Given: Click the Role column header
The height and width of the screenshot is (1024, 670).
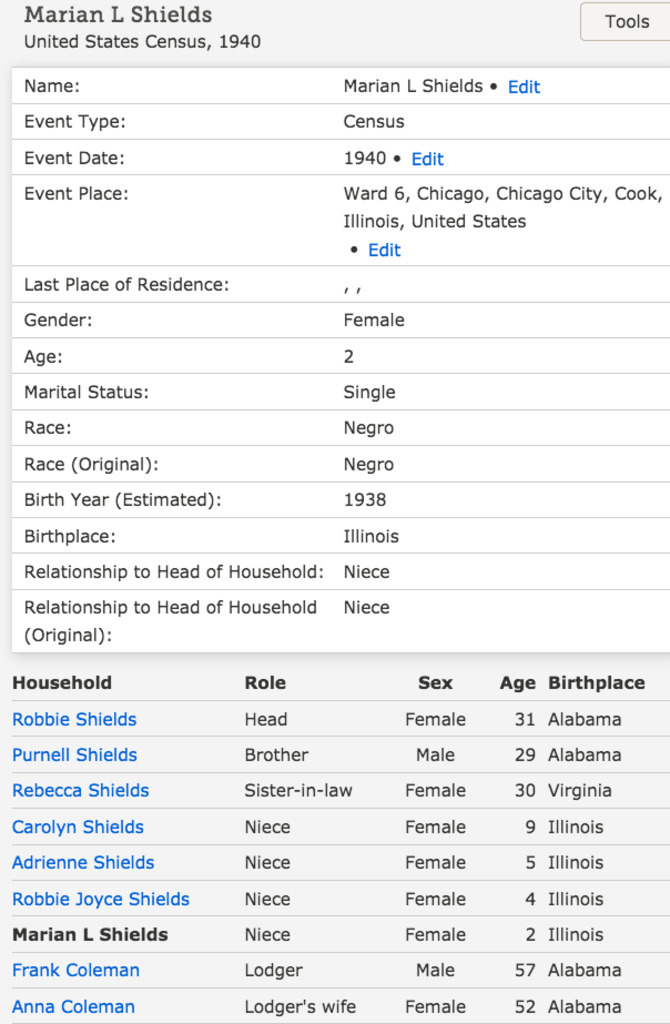Looking at the screenshot, I should (265, 683).
